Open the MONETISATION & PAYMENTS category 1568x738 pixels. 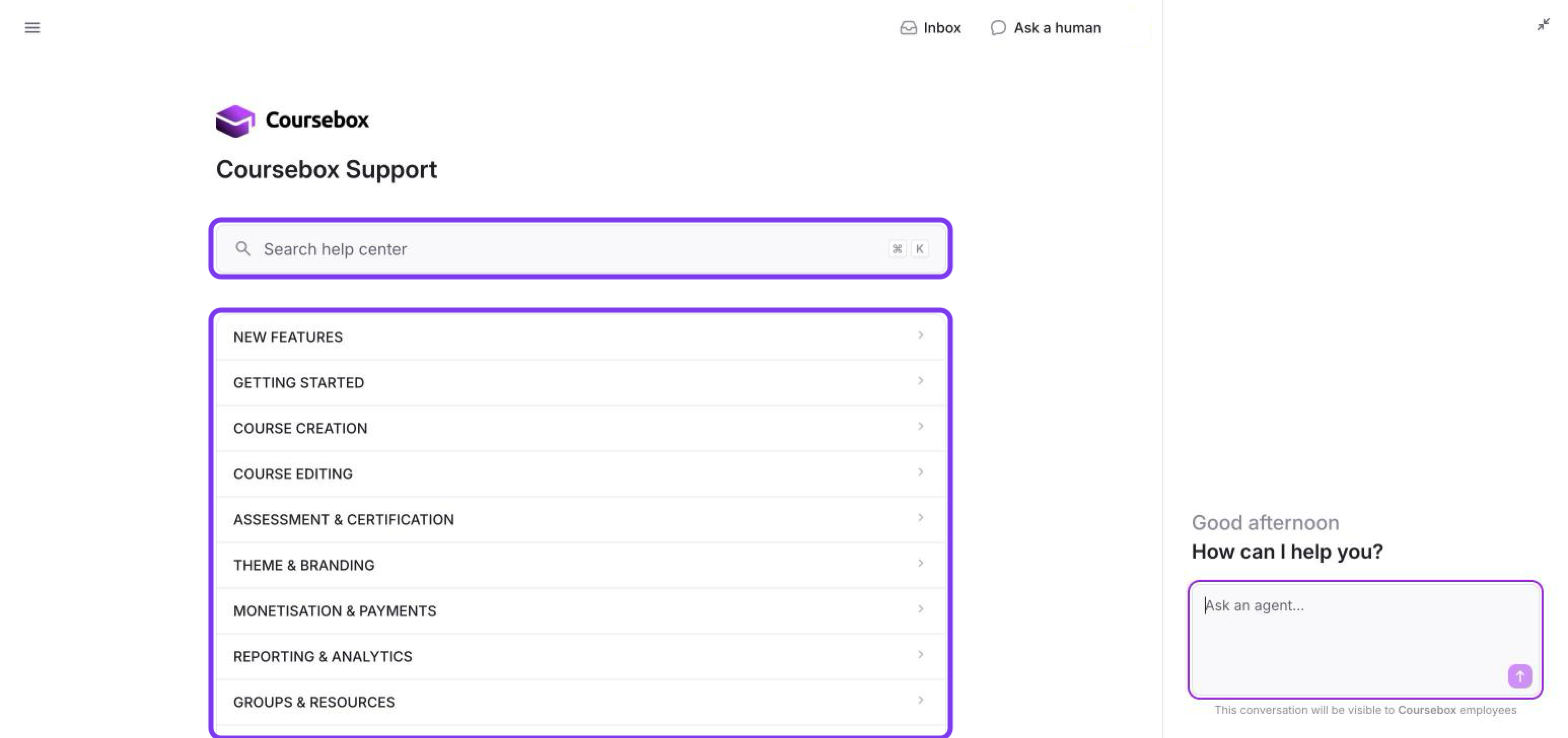point(580,611)
